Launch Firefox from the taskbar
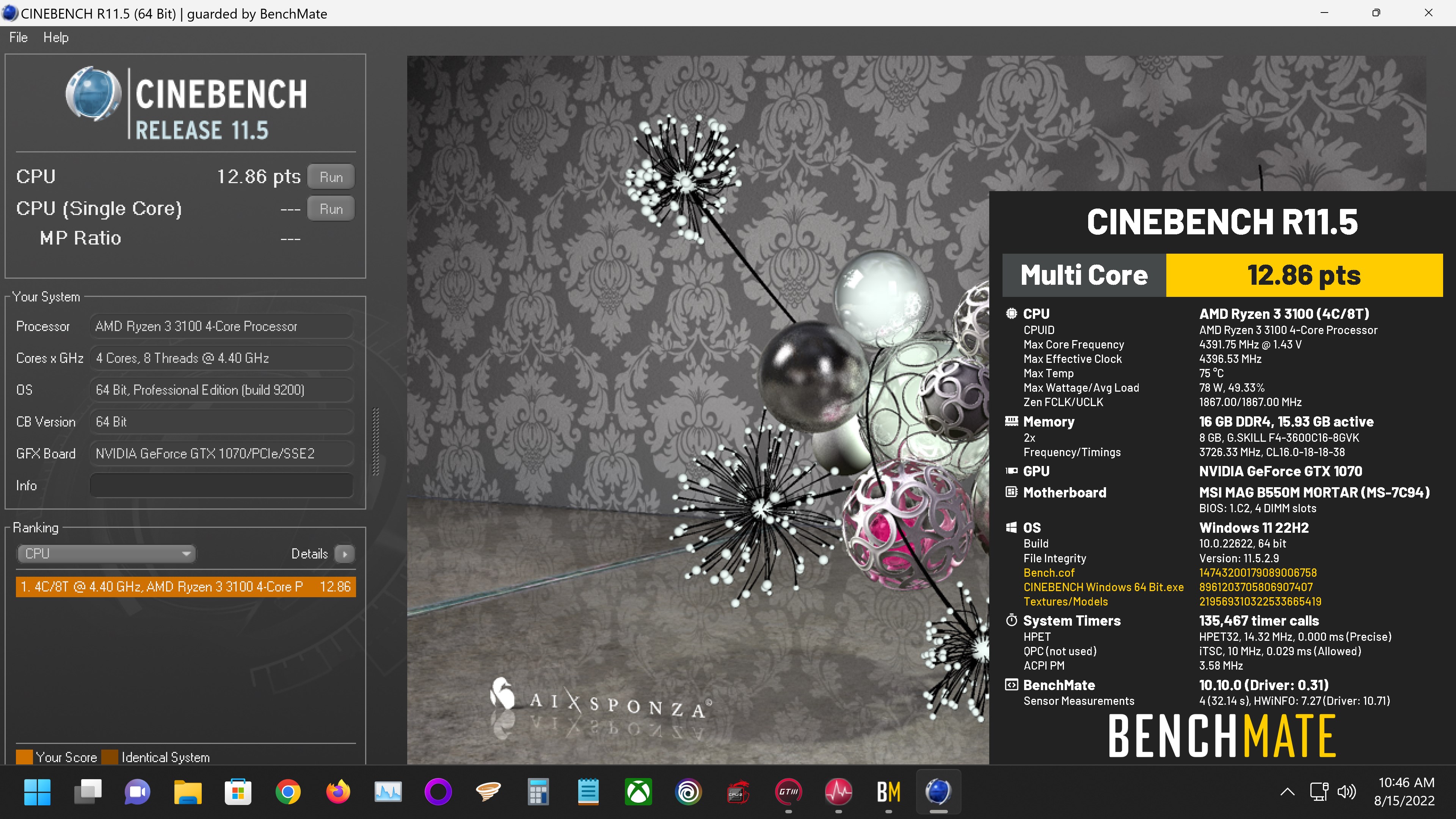The width and height of the screenshot is (1456, 819). [338, 792]
